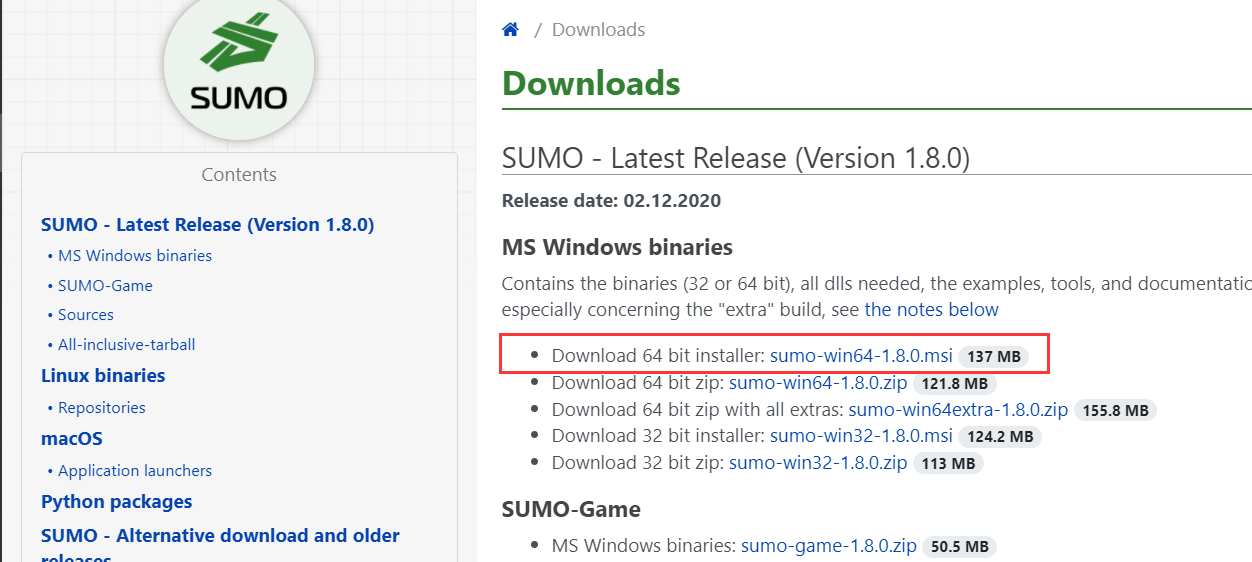The image size is (1252, 562).
Task: Go to Python packages section
Action: coord(117,502)
